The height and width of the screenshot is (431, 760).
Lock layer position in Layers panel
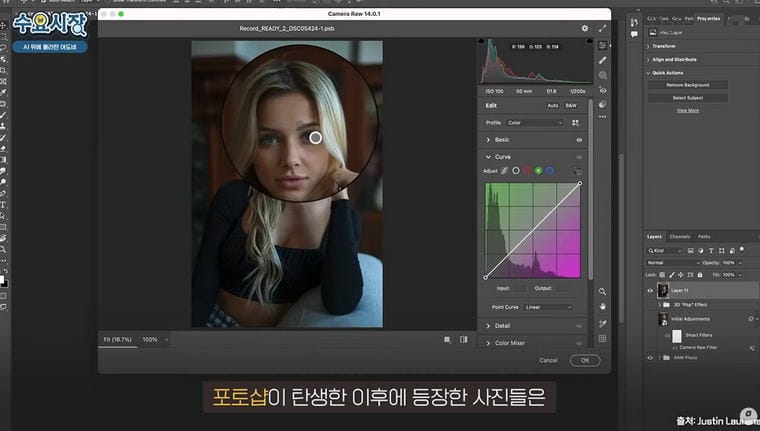click(681, 275)
